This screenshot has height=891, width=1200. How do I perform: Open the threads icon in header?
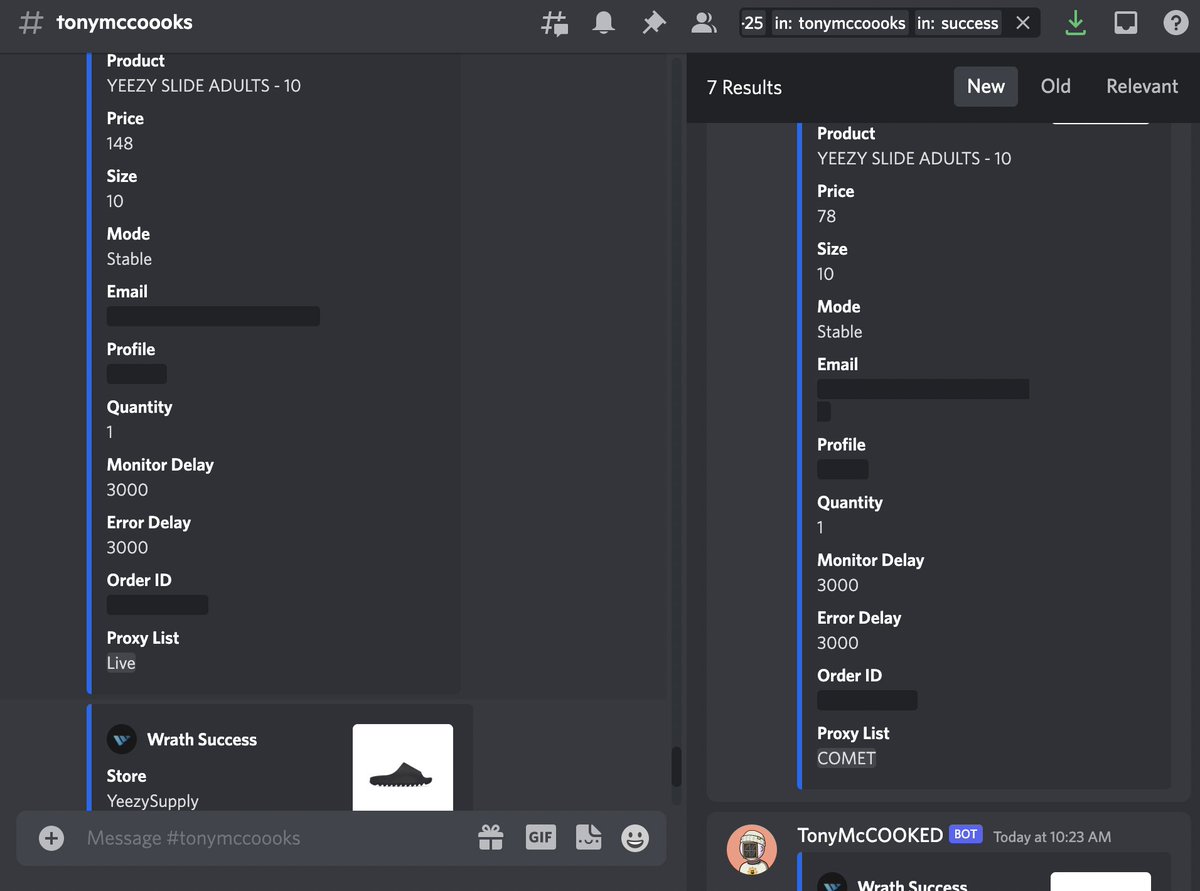[554, 23]
